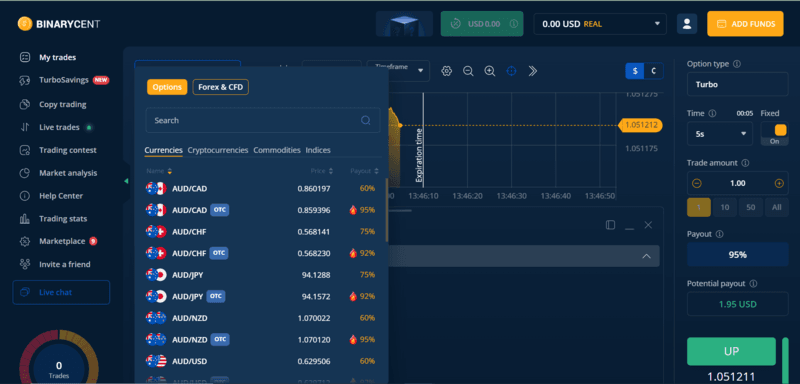Click the chart crosshair tool icon

pos(511,71)
